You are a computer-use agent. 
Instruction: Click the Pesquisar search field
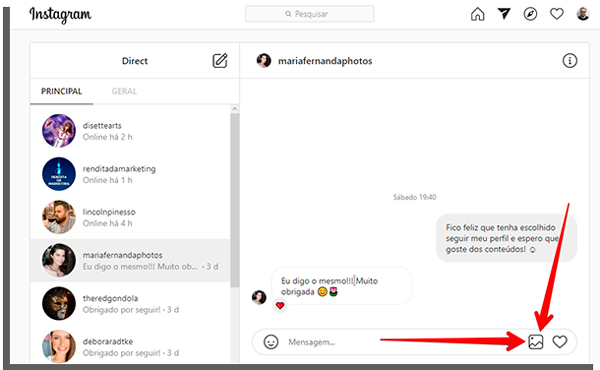tap(310, 14)
